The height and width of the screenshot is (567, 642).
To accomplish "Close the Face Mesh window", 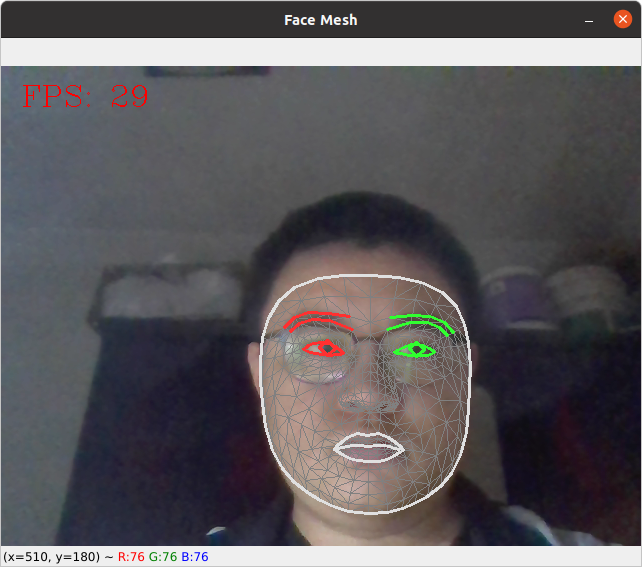I will [x=622, y=19].
